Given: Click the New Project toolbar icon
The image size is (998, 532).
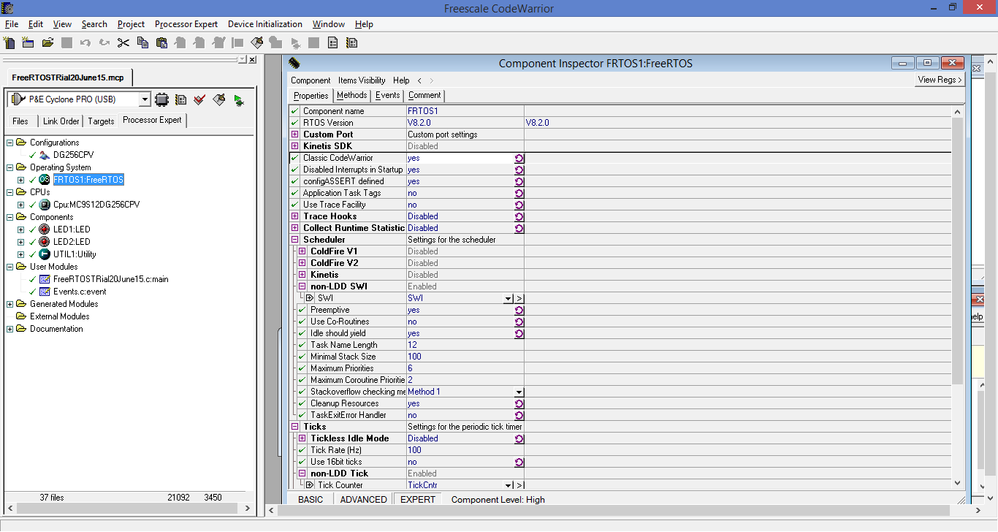Looking at the screenshot, I should [28, 43].
